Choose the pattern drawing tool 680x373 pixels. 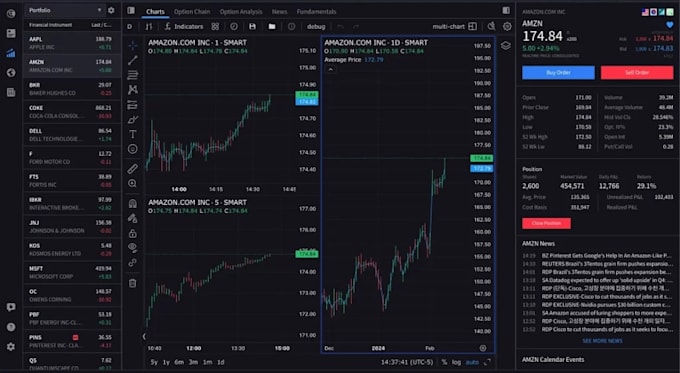point(133,90)
